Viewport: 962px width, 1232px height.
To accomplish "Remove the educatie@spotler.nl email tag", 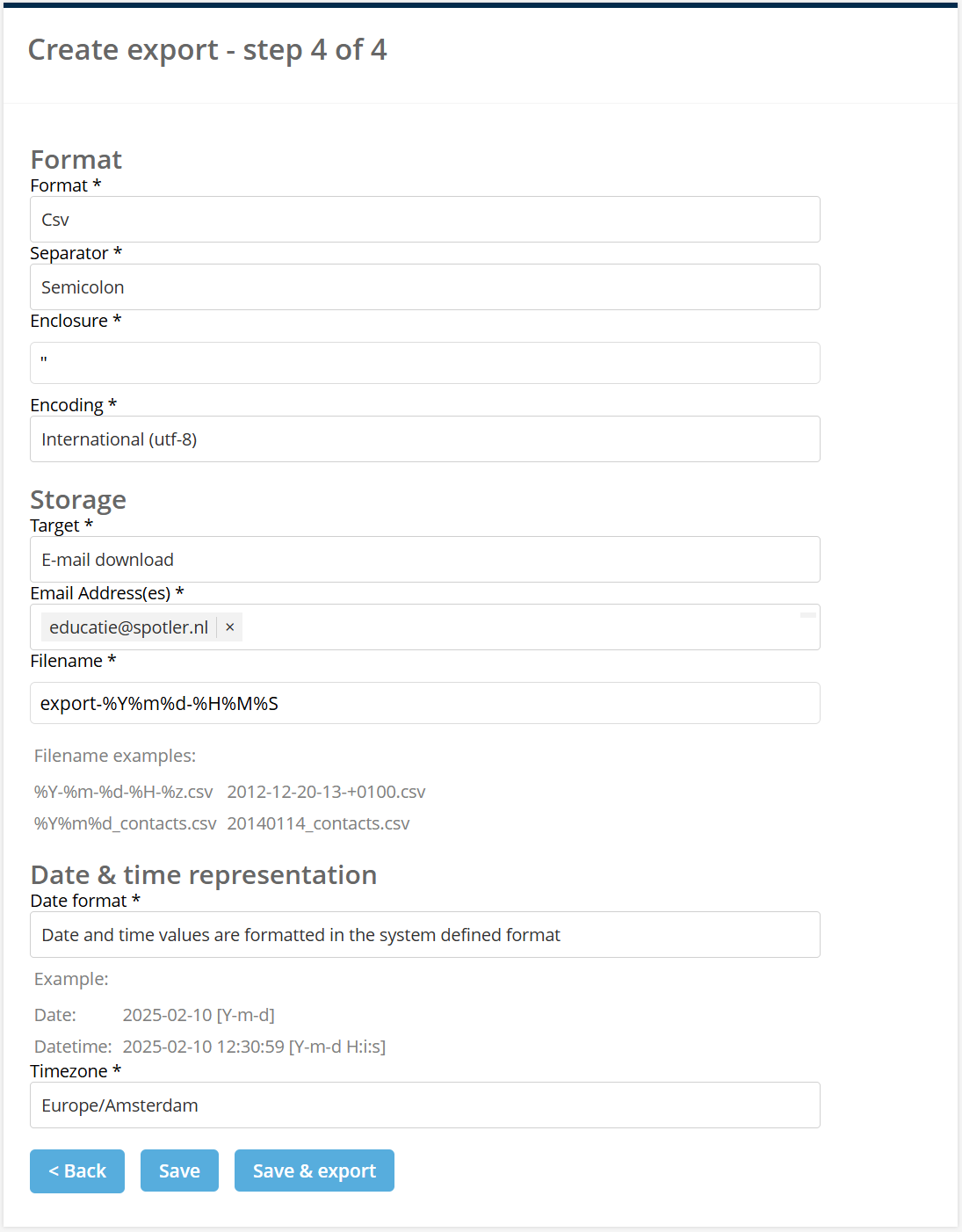I will coord(229,627).
